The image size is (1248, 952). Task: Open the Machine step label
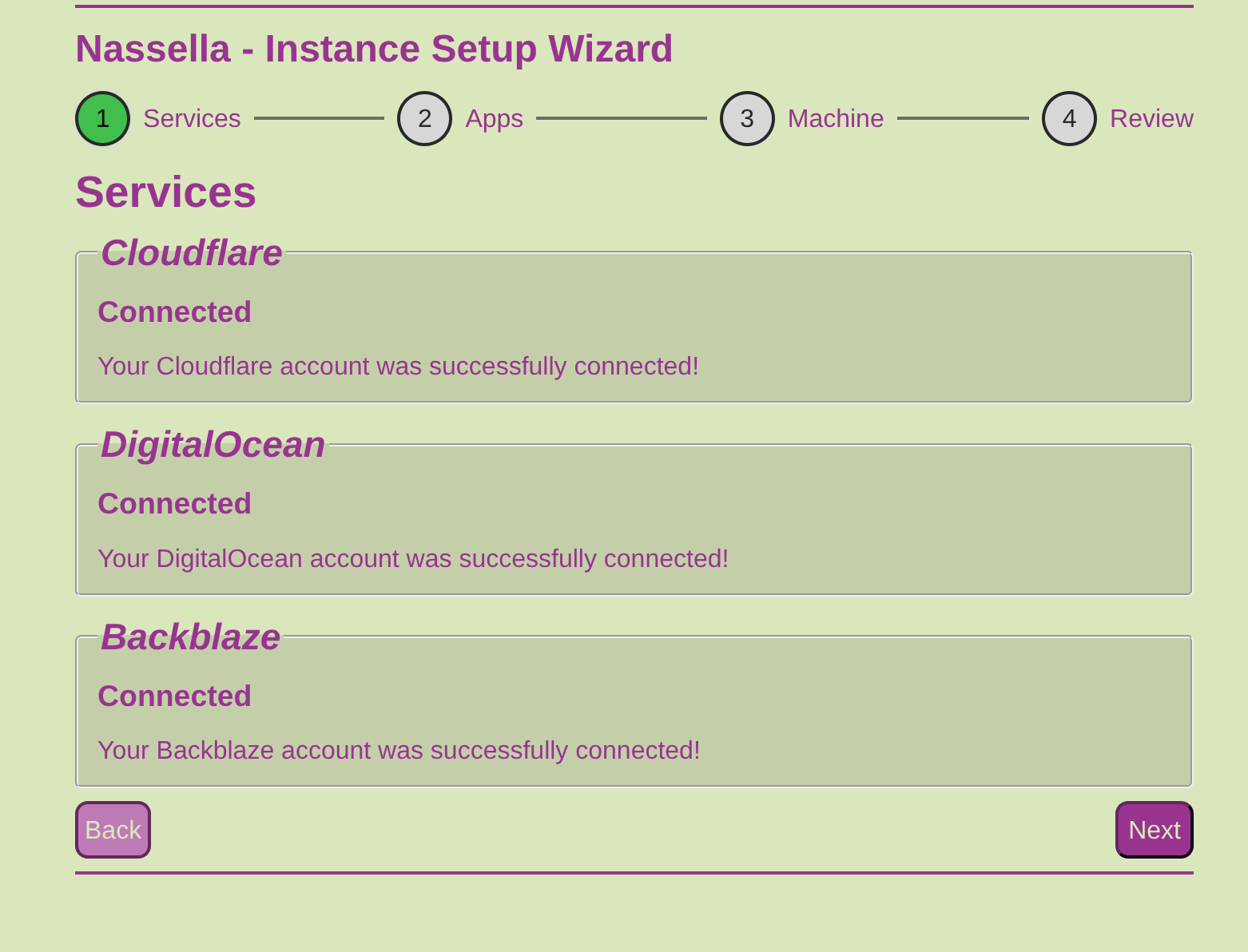coord(836,118)
